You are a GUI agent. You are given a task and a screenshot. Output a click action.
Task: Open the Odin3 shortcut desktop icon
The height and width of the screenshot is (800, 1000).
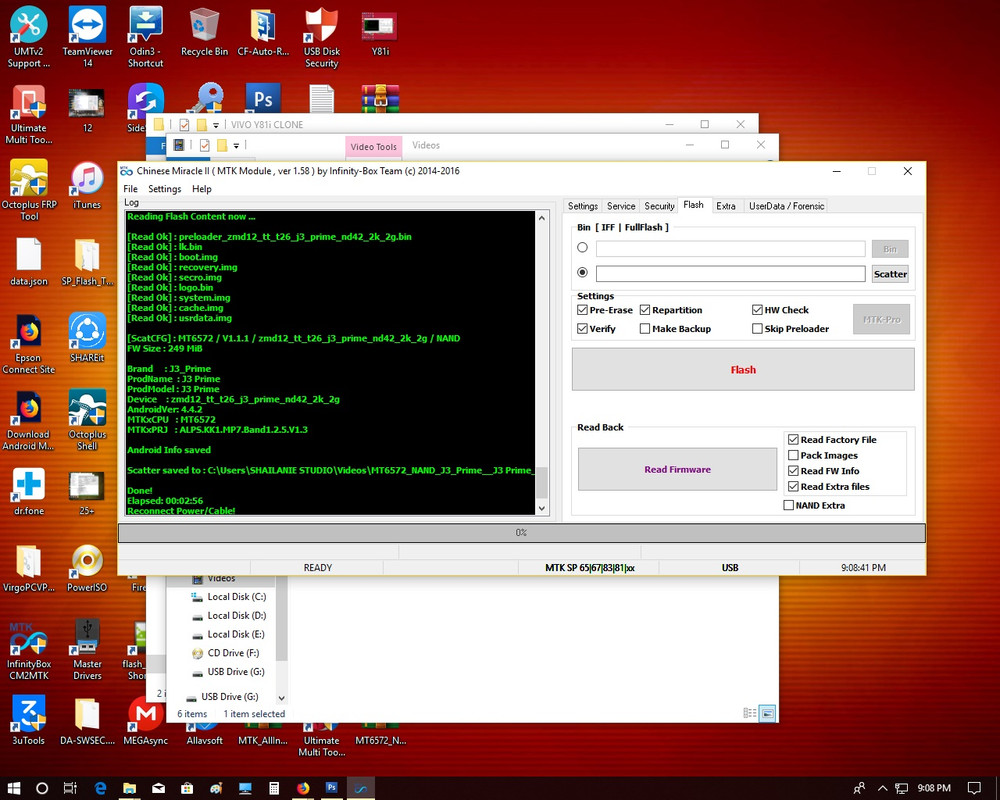pyautogui.click(x=146, y=24)
